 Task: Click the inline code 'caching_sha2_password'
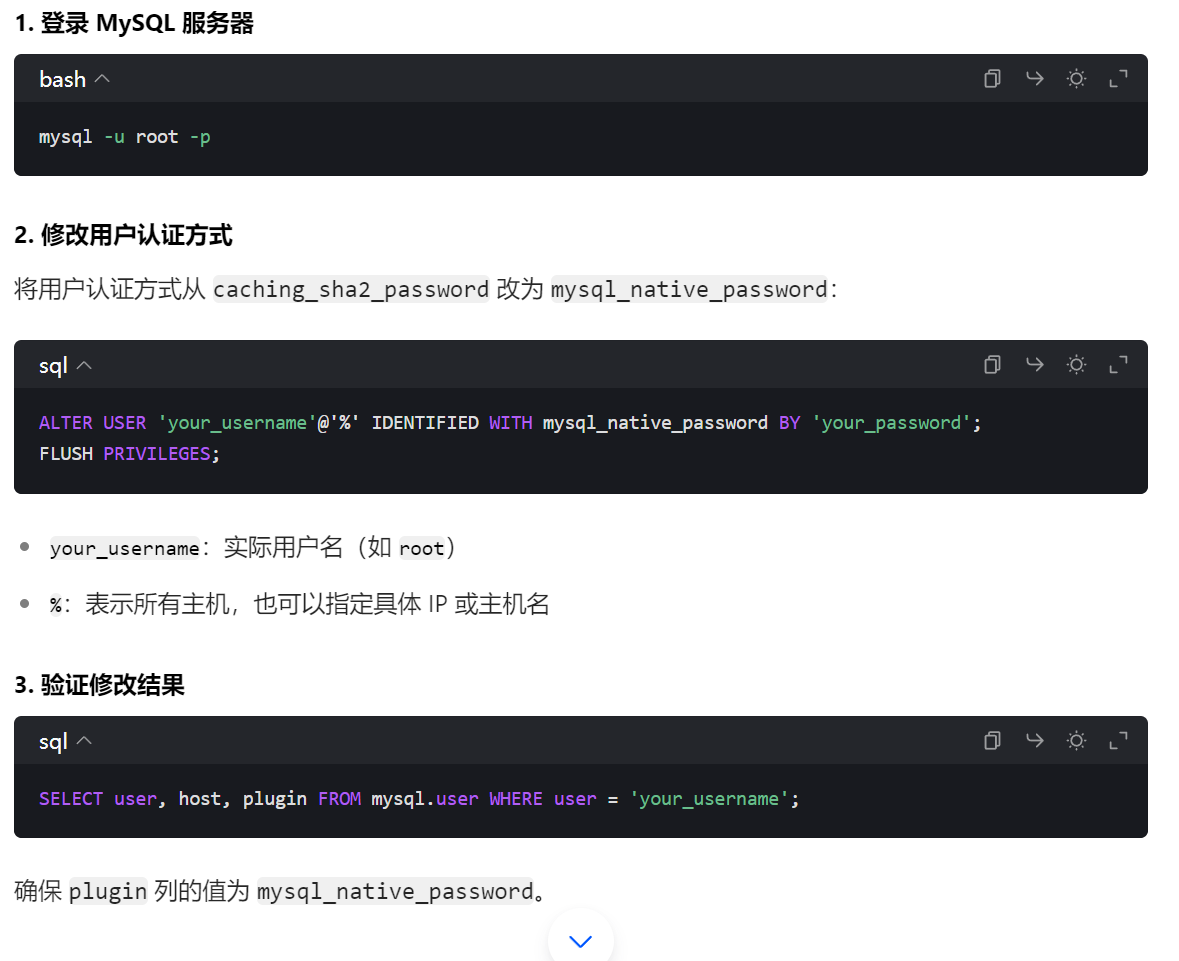[351, 290]
